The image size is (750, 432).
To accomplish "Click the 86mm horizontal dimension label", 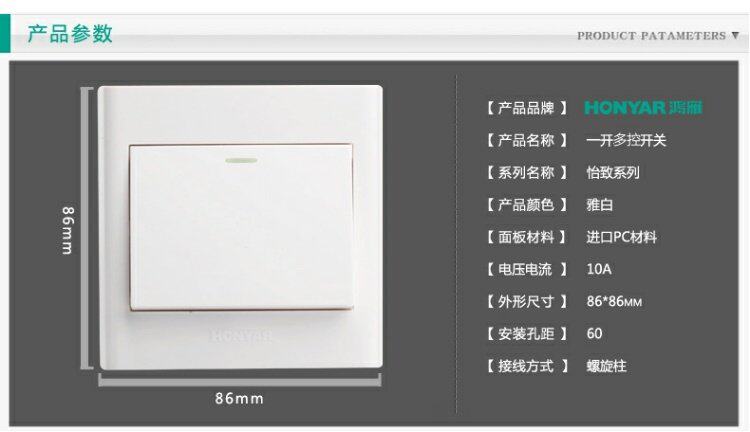I will click(239, 398).
